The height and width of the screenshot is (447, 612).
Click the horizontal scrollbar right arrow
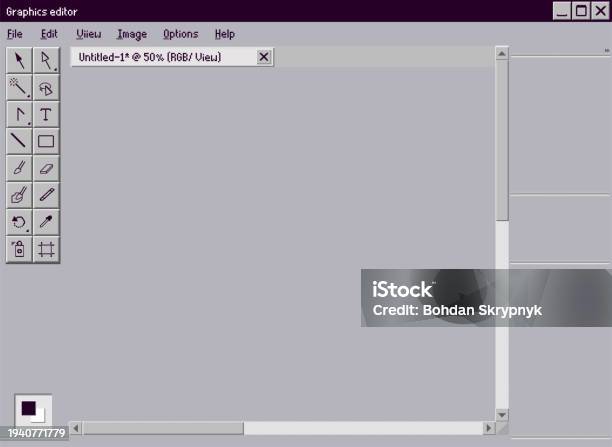(x=489, y=428)
